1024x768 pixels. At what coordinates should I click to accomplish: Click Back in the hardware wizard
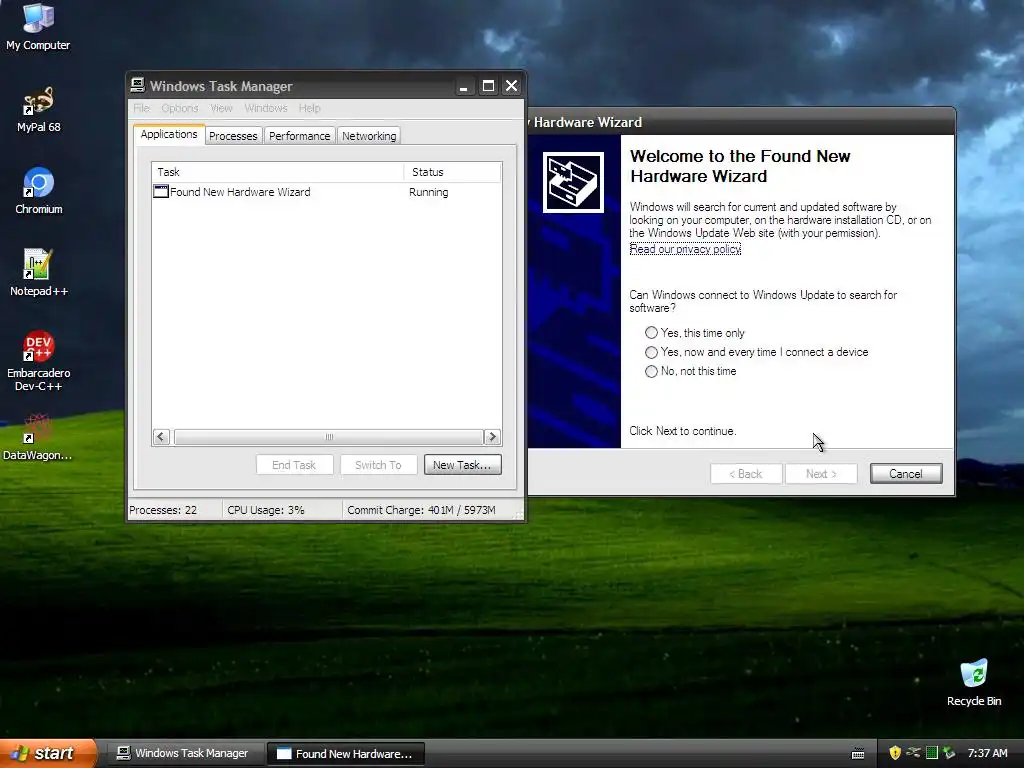746,473
